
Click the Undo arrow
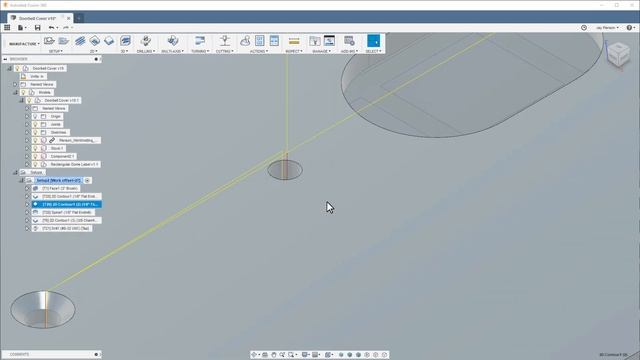51,27
